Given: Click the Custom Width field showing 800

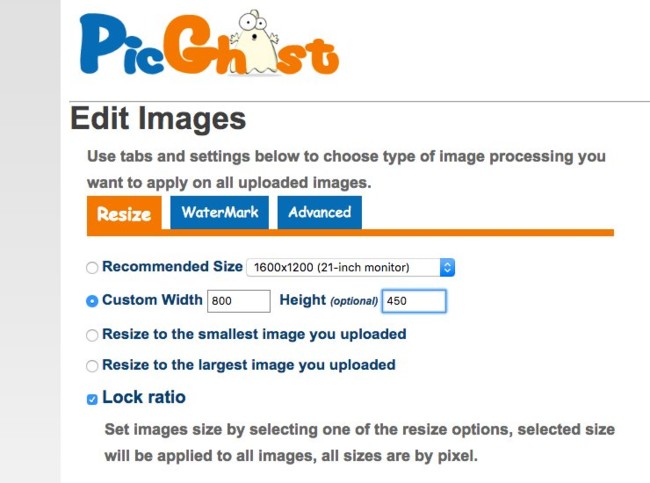Looking at the screenshot, I should pos(239,301).
